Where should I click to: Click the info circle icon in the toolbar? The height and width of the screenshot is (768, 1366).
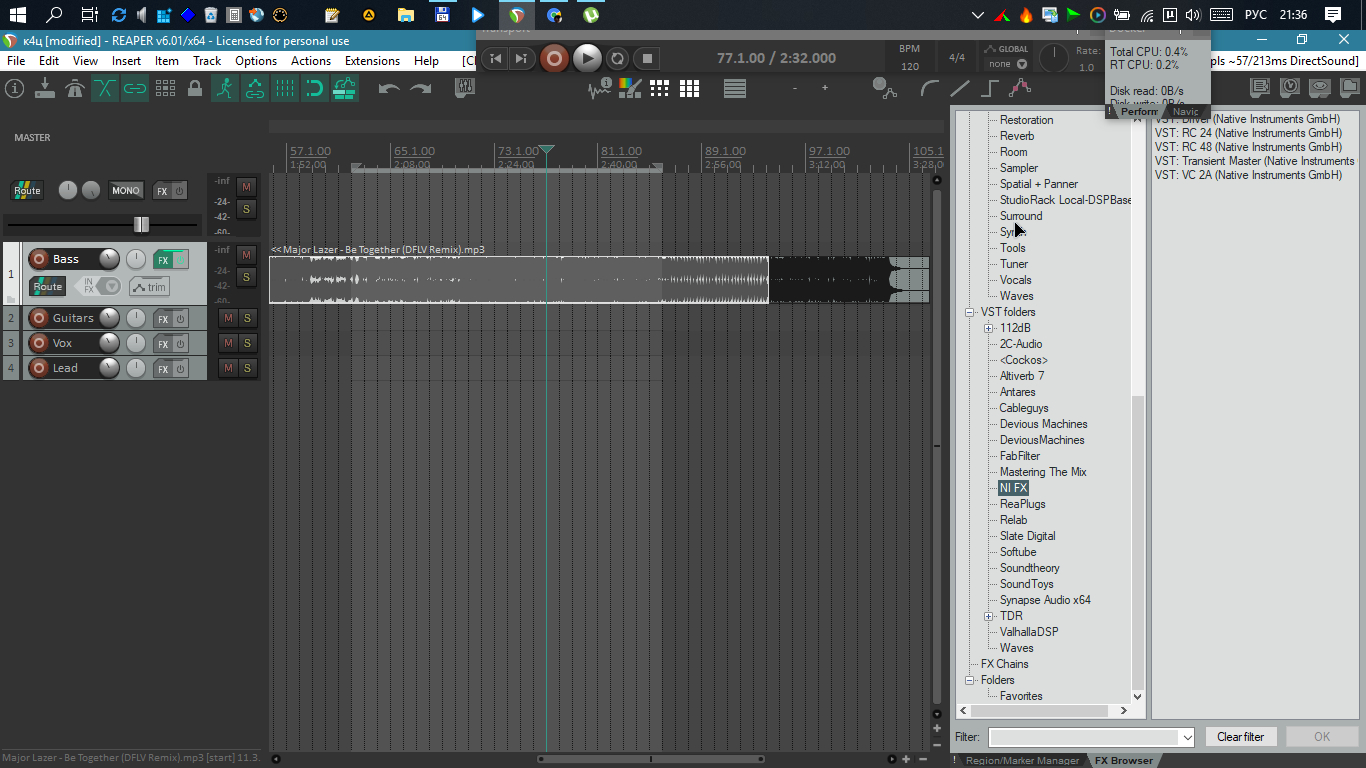pyautogui.click(x=14, y=89)
